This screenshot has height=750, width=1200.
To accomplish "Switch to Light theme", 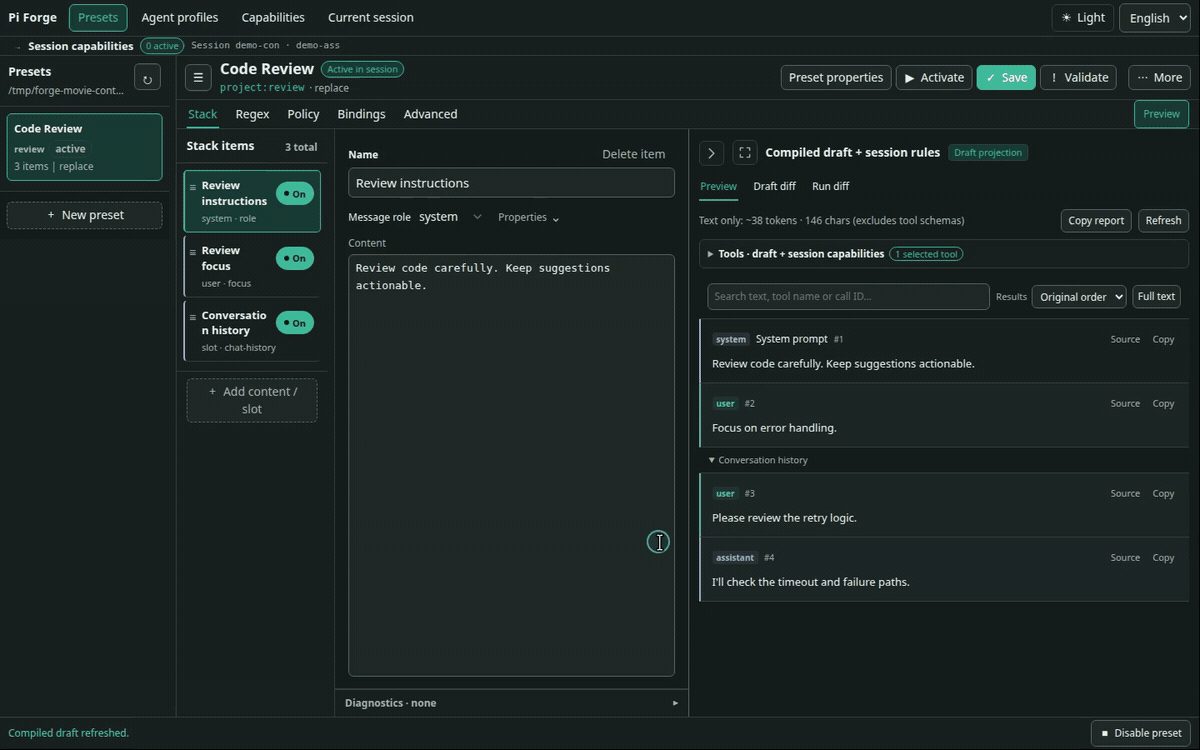I will pyautogui.click(x=1083, y=18).
